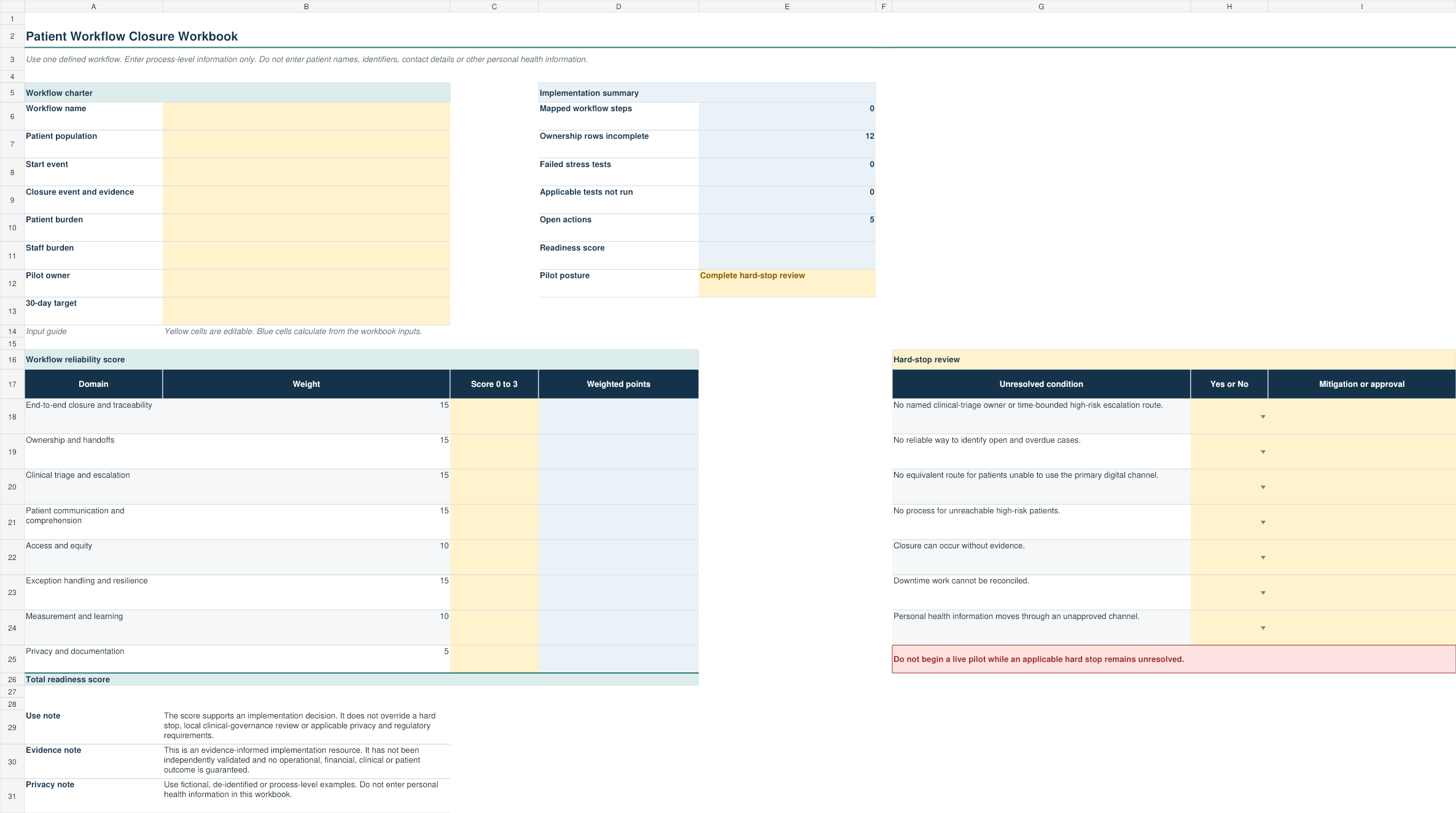Open dropdown for unapproved channel row
This screenshot has height=813, width=1456.
point(1263,628)
